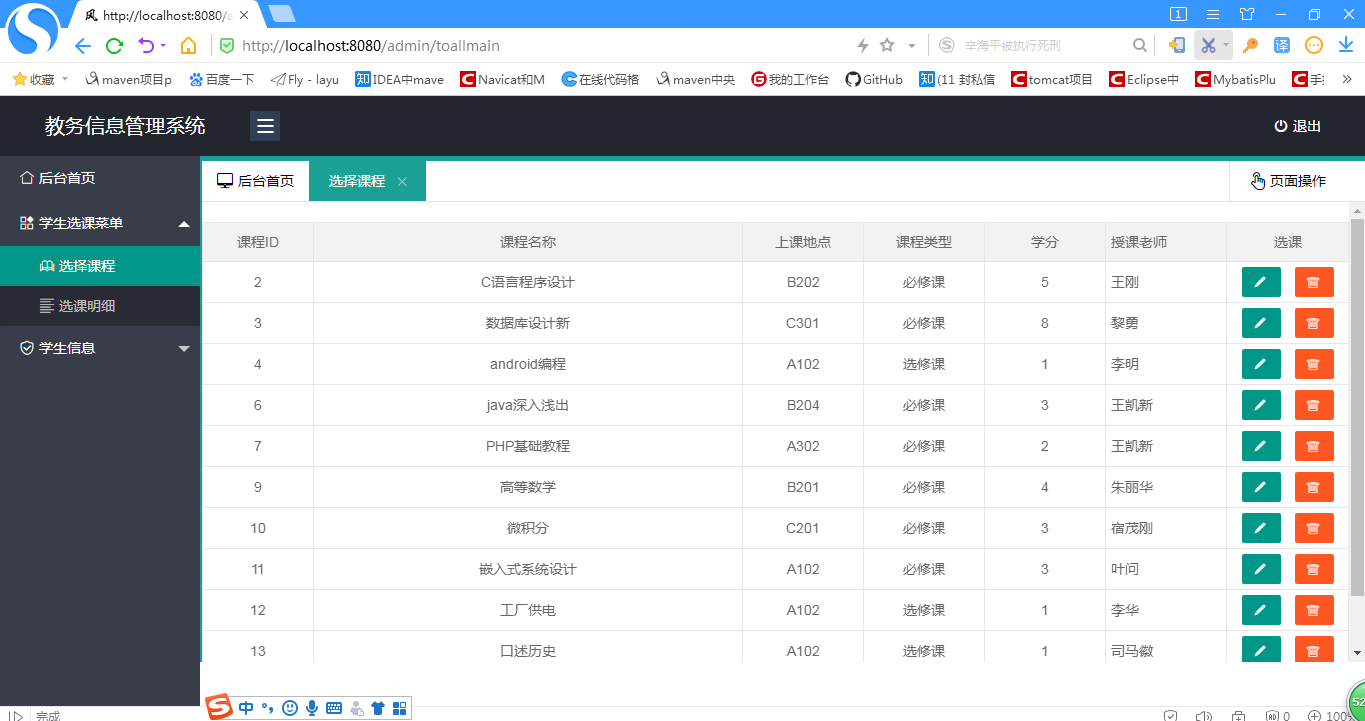Click pencil icon in 工厂供电 row

coord(1261,610)
